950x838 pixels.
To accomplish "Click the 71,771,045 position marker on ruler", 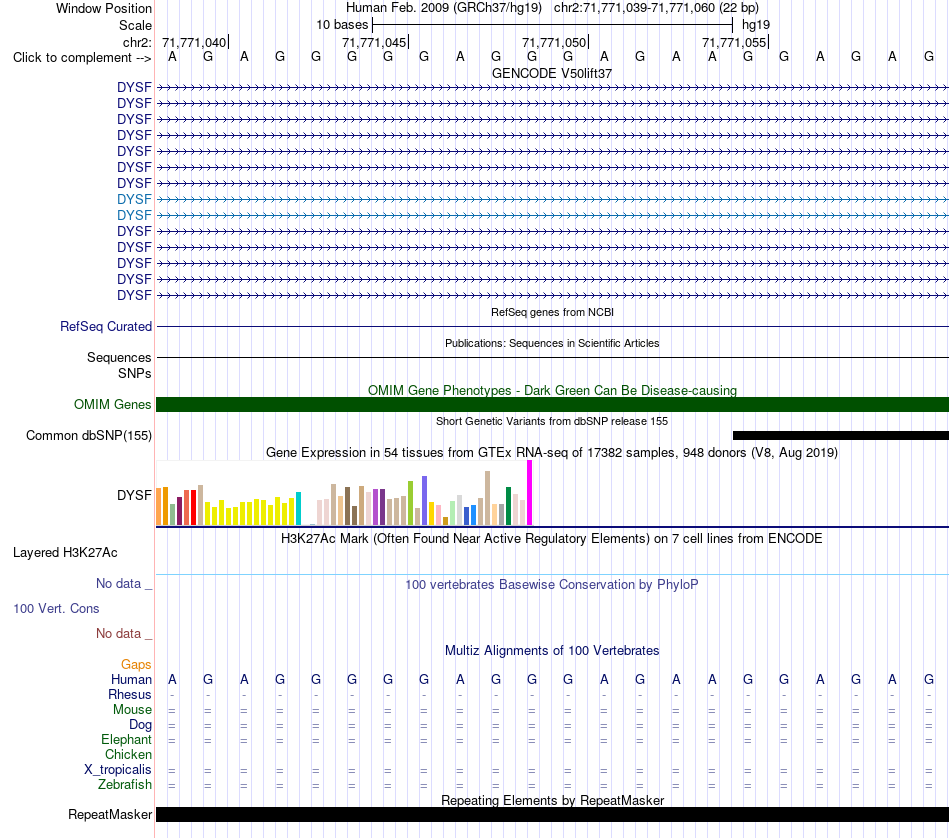I will [375, 42].
